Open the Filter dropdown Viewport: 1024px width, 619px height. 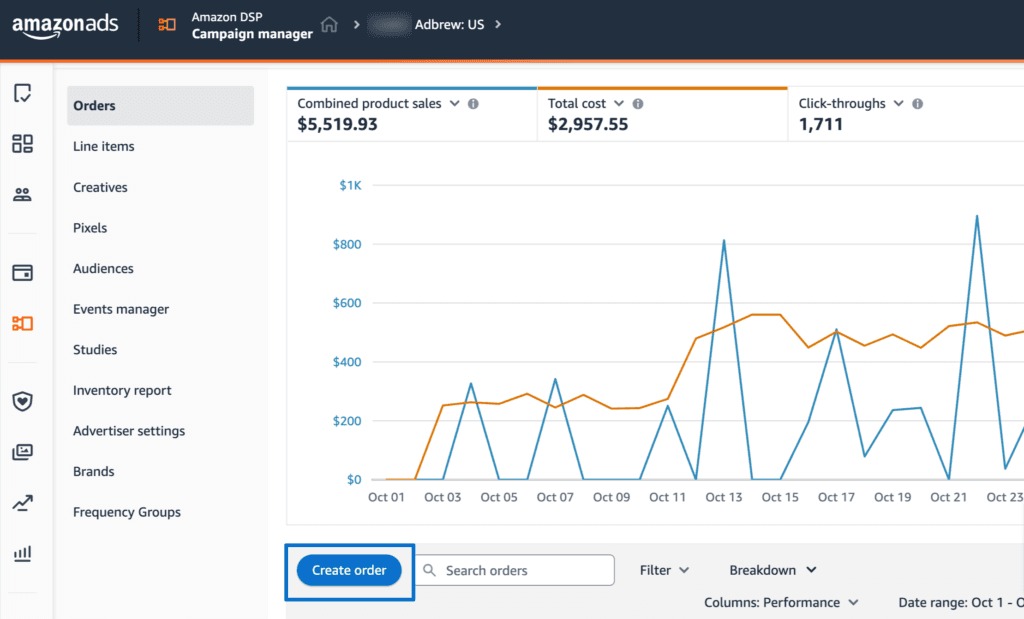point(665,570)
